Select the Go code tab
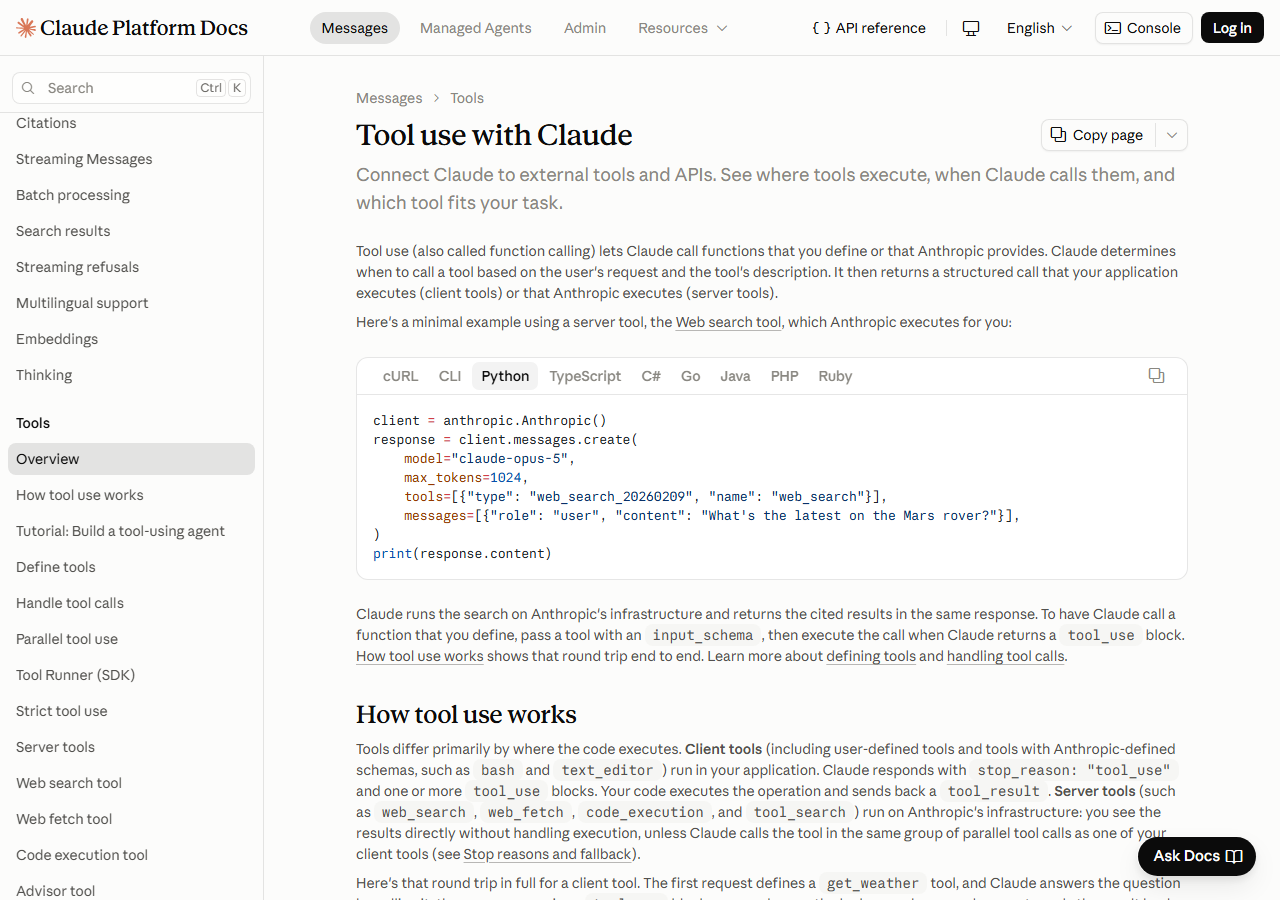Viewport: 1280px width, 900px height. [691, 376]
